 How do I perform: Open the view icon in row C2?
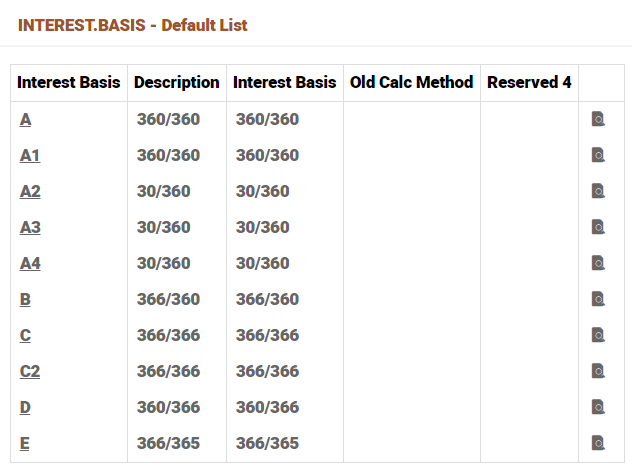click(x=598, y=371)
